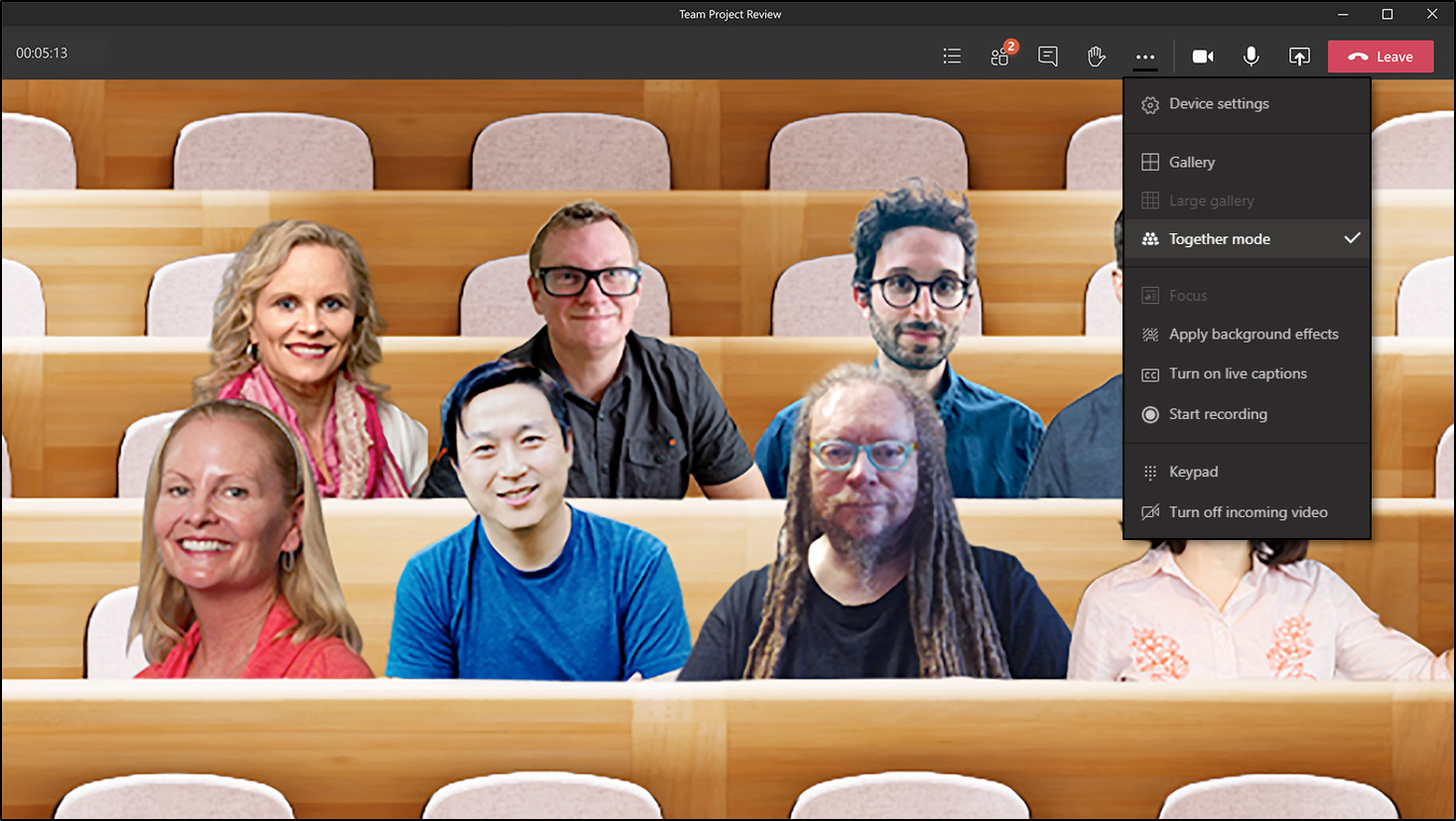Click the Gallery grid icon
This screenshot has width=1456, height=821.
1150,162
